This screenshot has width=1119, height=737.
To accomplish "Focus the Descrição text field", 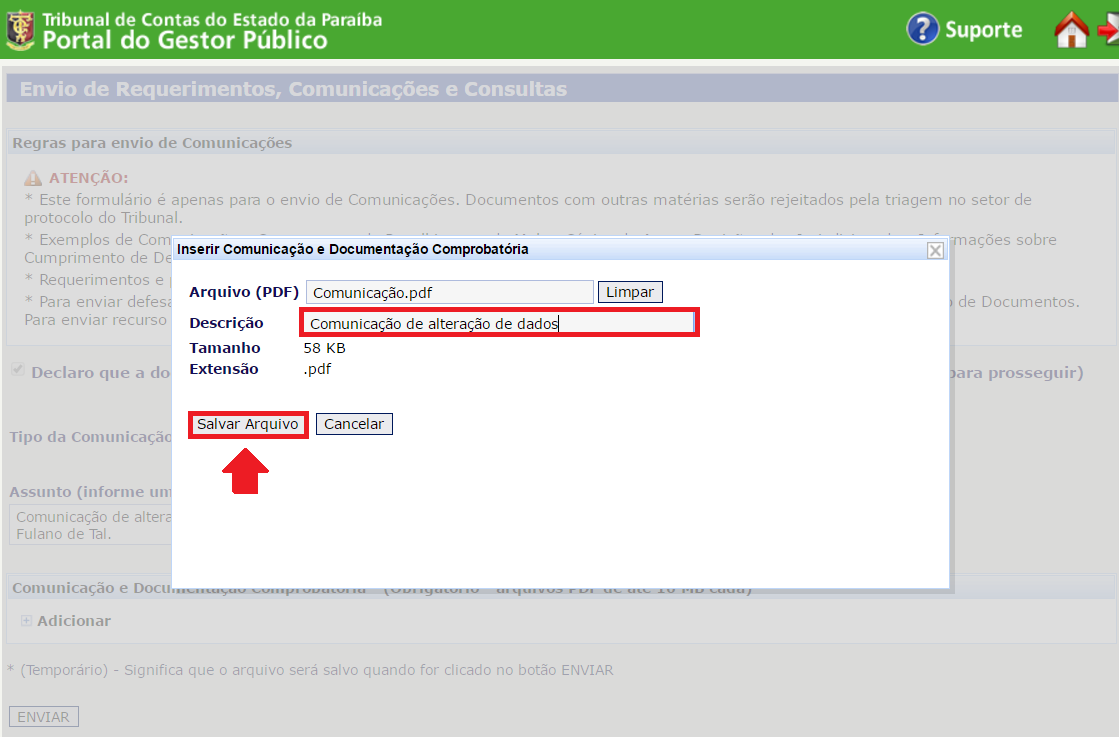I will [x=498, y=323].
